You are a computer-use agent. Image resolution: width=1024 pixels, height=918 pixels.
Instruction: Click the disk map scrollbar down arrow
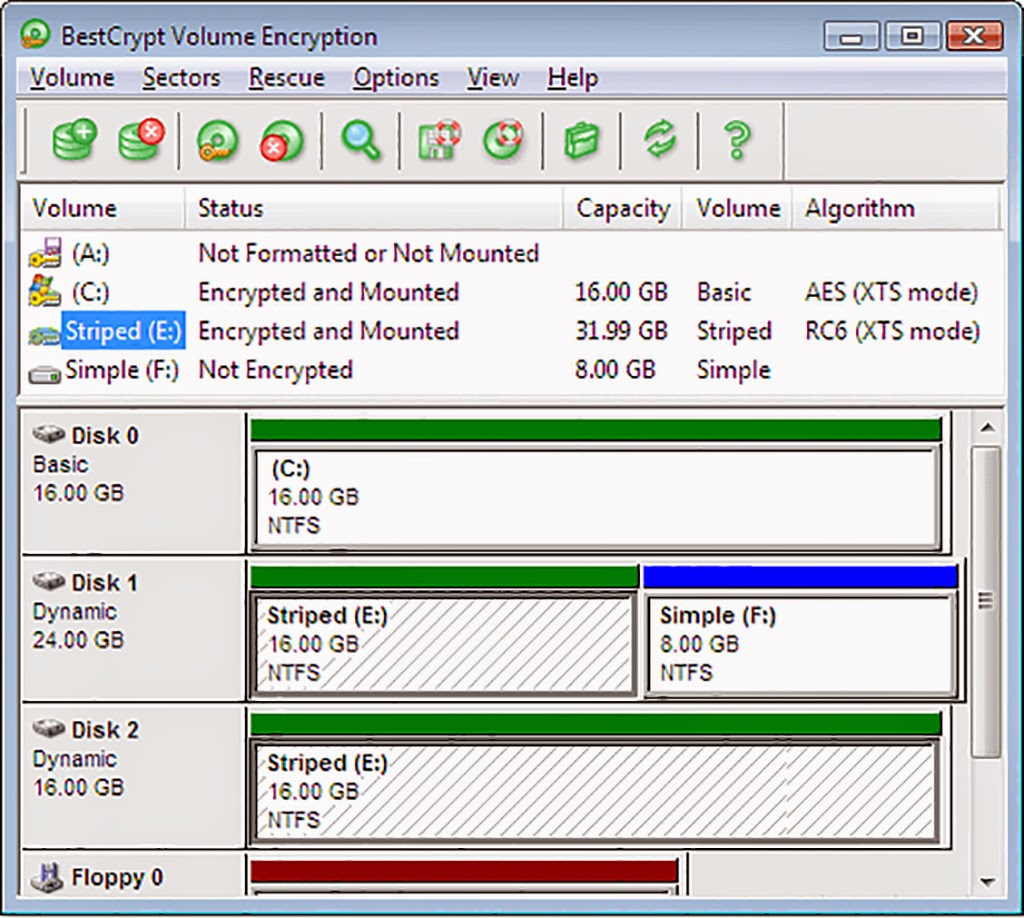coord(987,882)
